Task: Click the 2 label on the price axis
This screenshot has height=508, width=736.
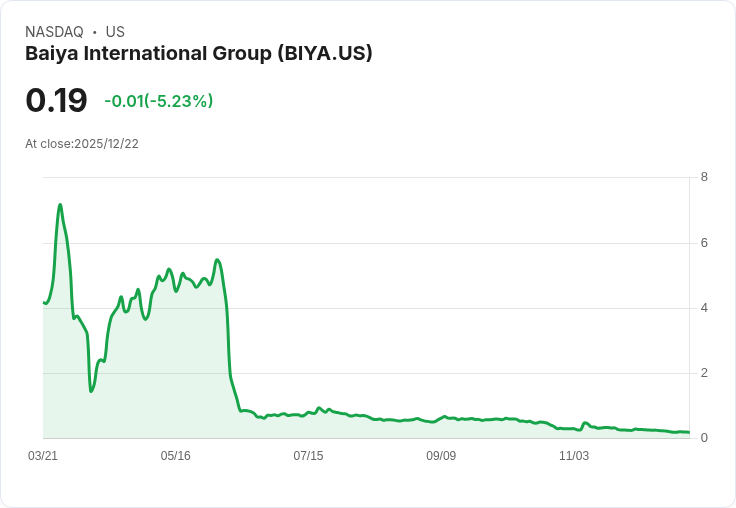Action: click(704, 373)
